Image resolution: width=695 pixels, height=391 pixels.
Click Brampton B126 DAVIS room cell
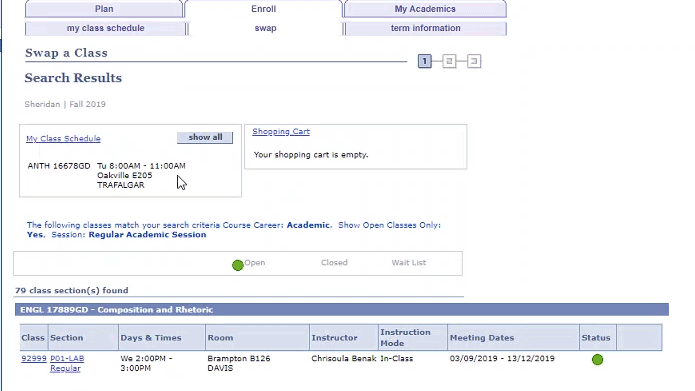[x=238, y=363]
